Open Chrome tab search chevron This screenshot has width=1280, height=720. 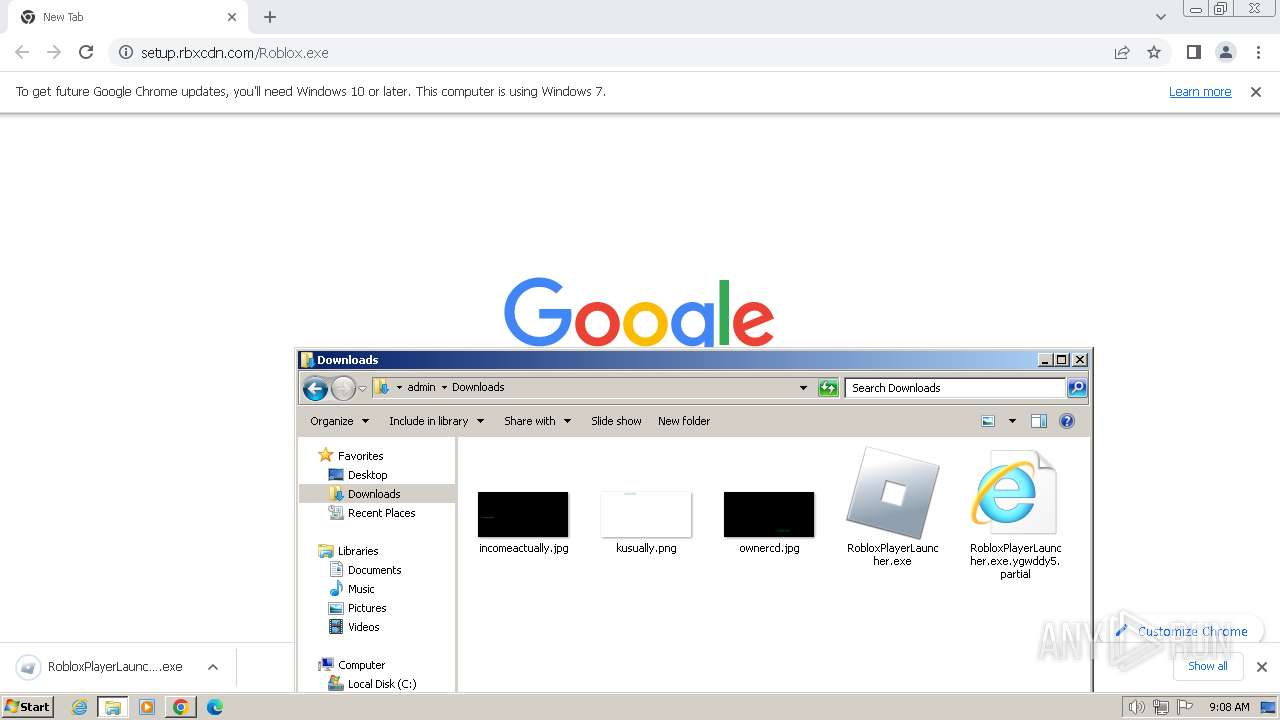pos(1161,17)
